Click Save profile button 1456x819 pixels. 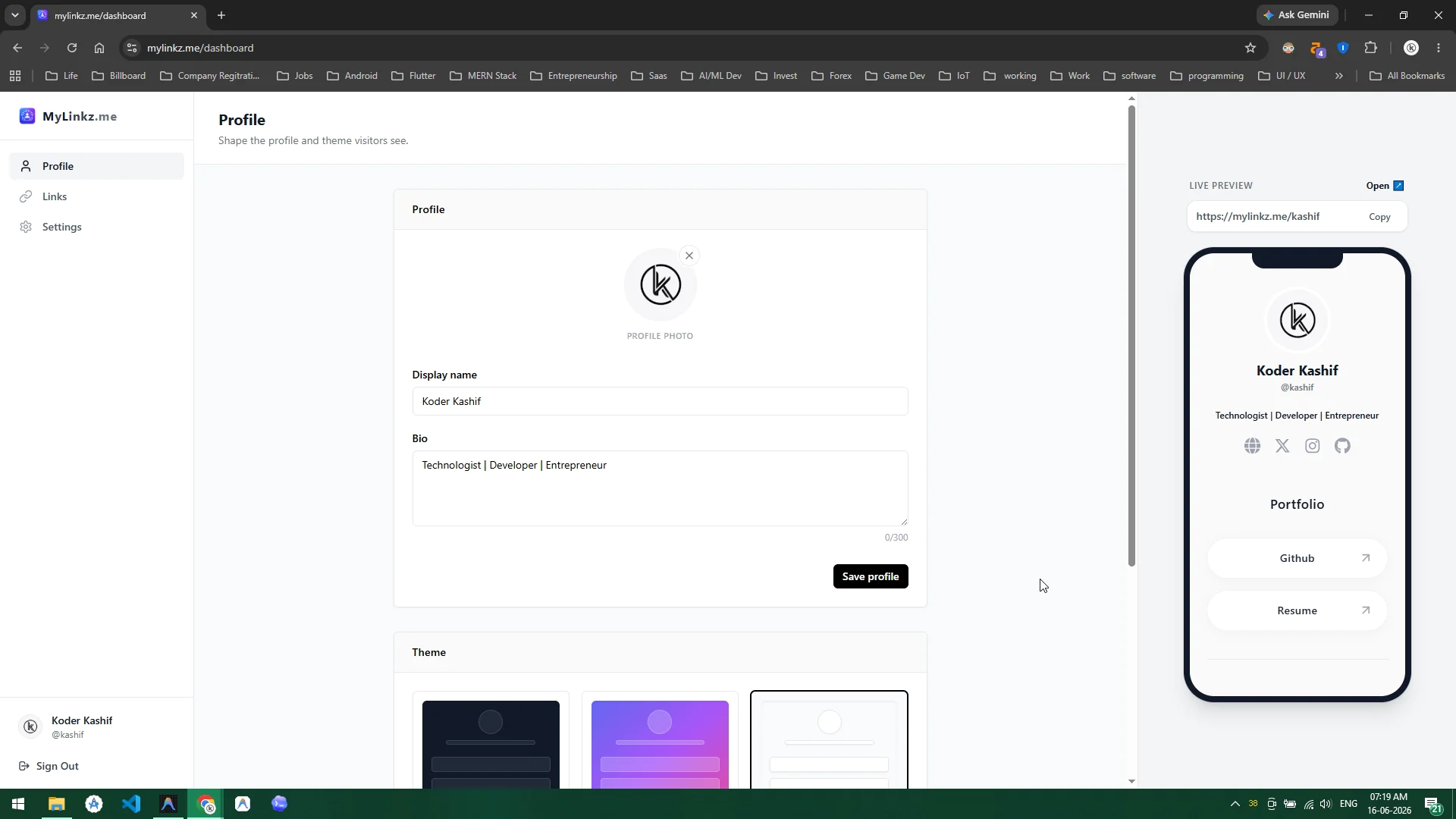pos(871,576)
